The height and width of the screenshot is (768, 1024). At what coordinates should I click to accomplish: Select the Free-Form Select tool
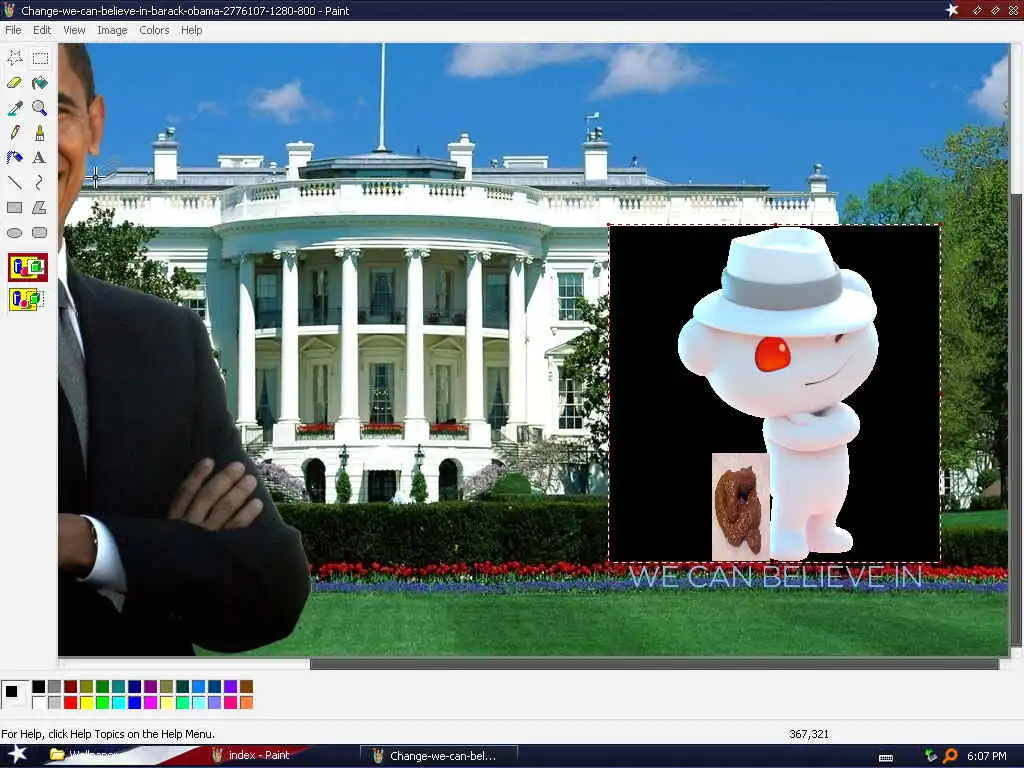[14, 57]
